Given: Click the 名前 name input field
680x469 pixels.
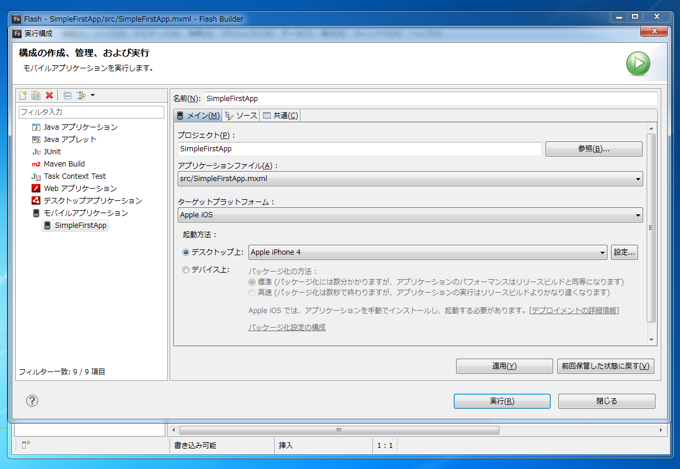Looking at the screenshot, I should 431,98.
